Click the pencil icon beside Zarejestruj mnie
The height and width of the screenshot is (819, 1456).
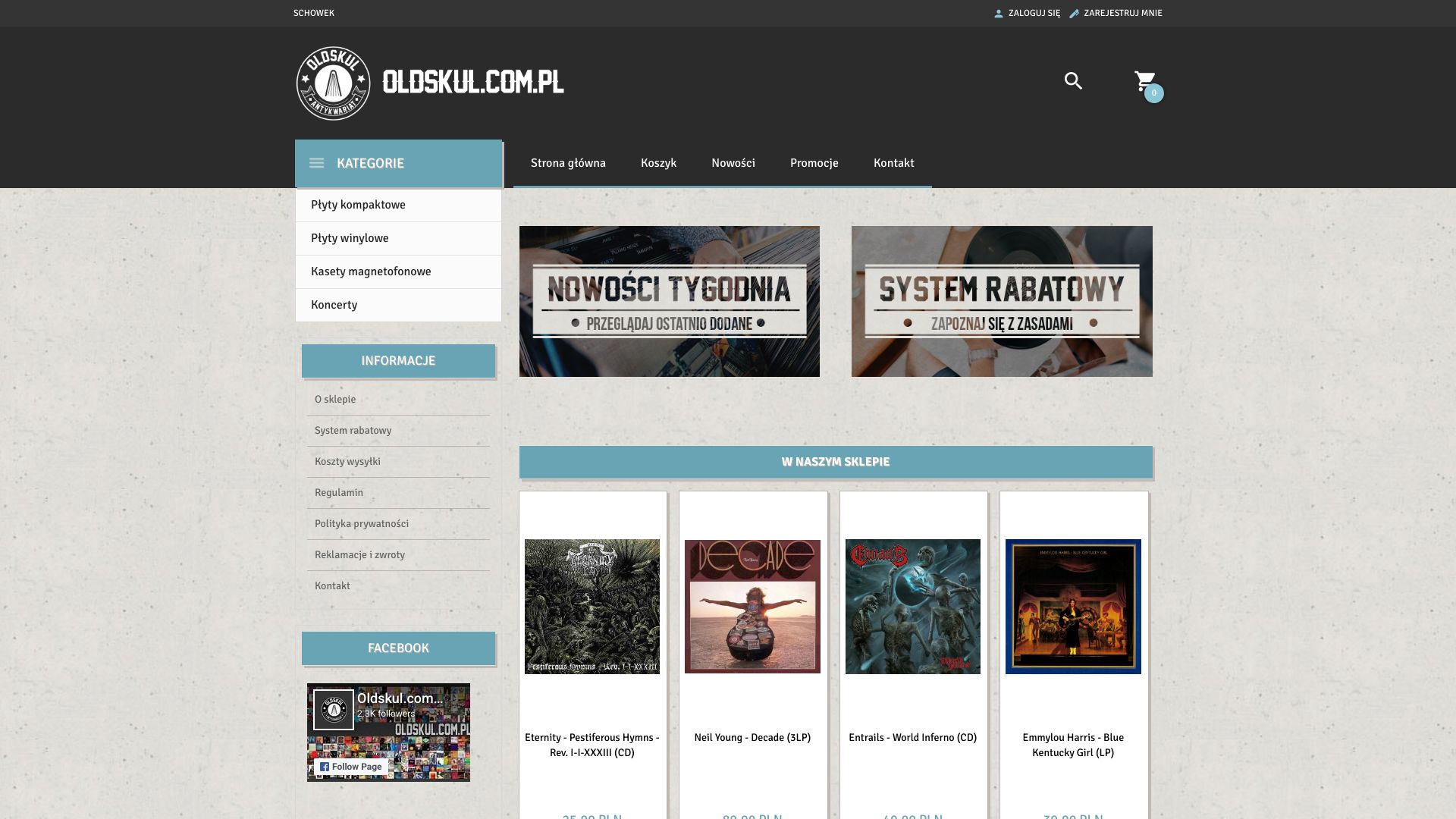1074,14
